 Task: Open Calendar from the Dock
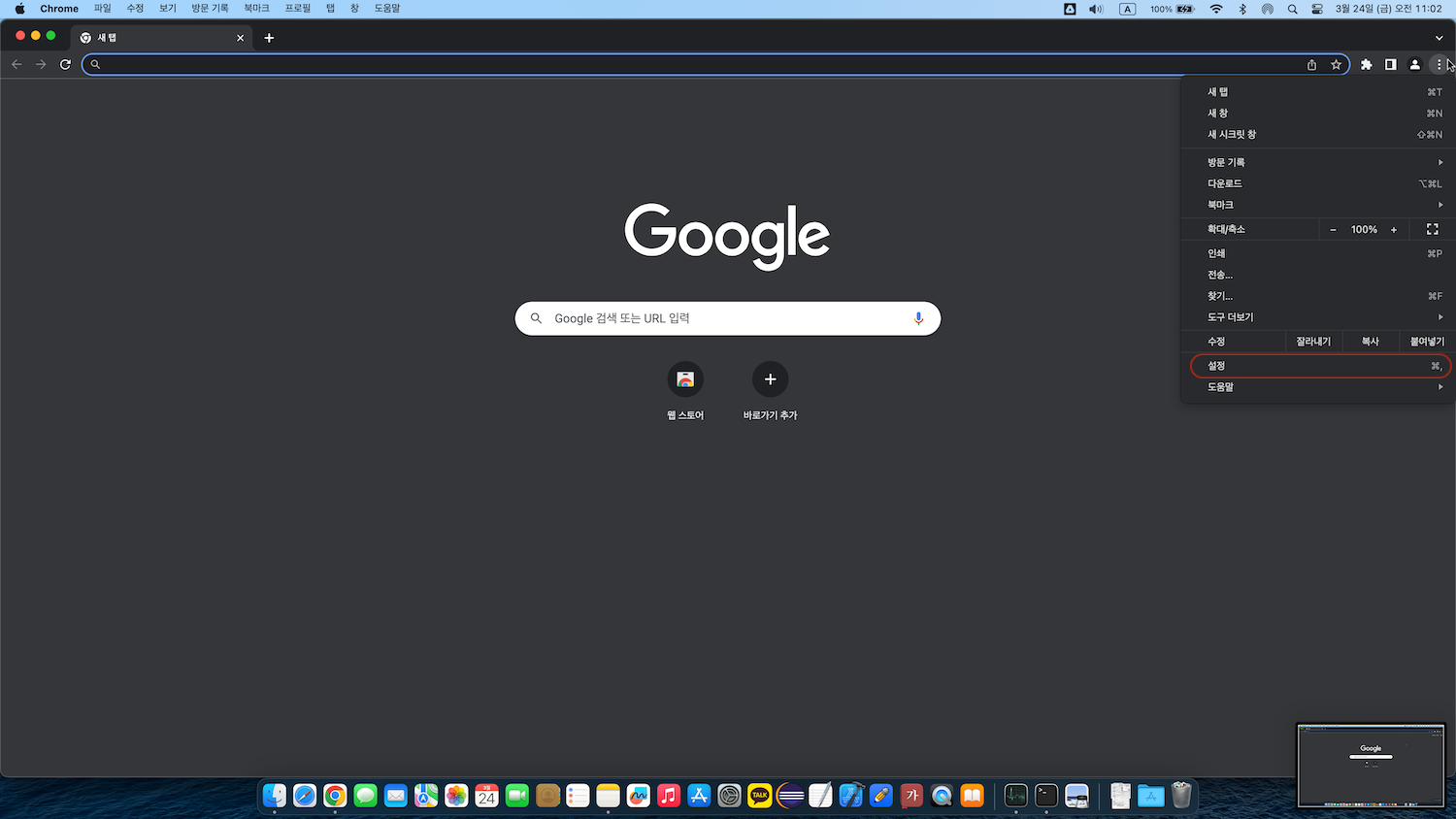(x=486, y=796)
